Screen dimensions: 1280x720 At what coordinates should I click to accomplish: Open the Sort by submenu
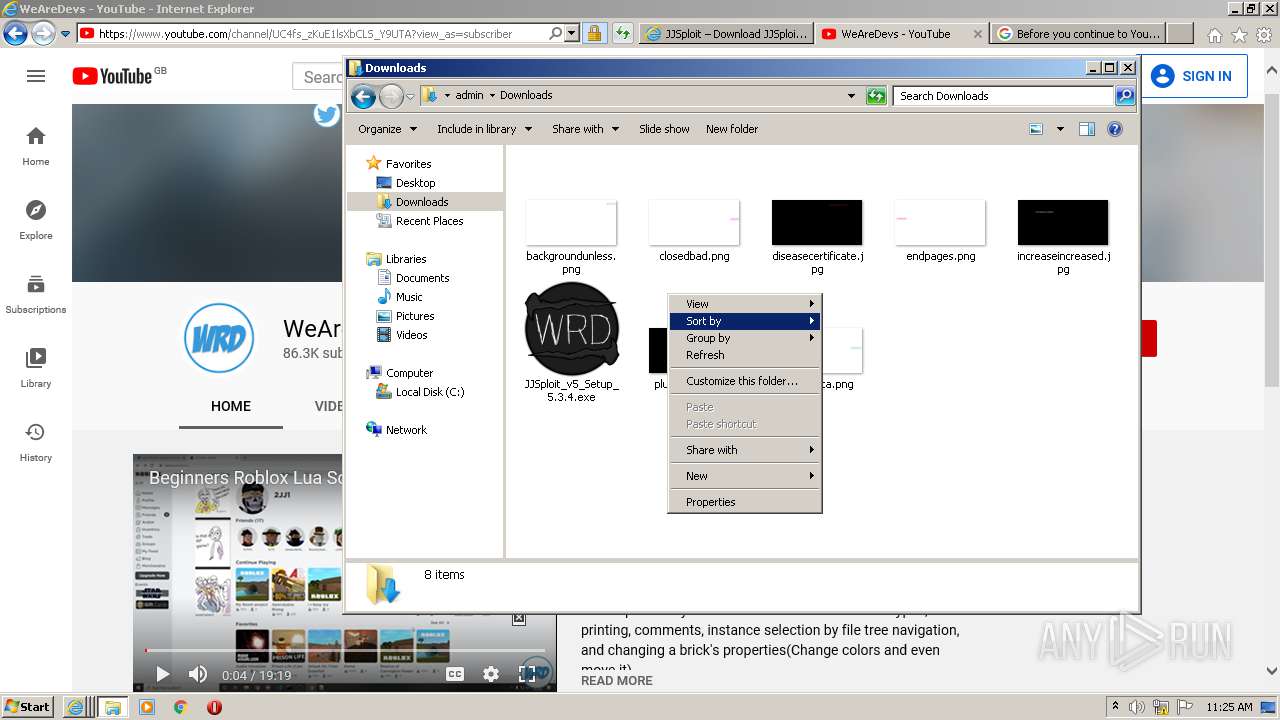(745, 321)
